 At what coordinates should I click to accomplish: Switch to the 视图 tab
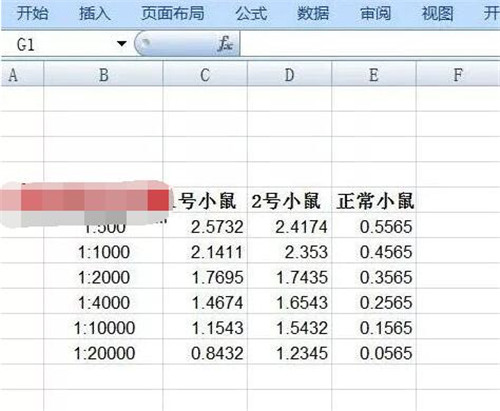tap(437, 14)
